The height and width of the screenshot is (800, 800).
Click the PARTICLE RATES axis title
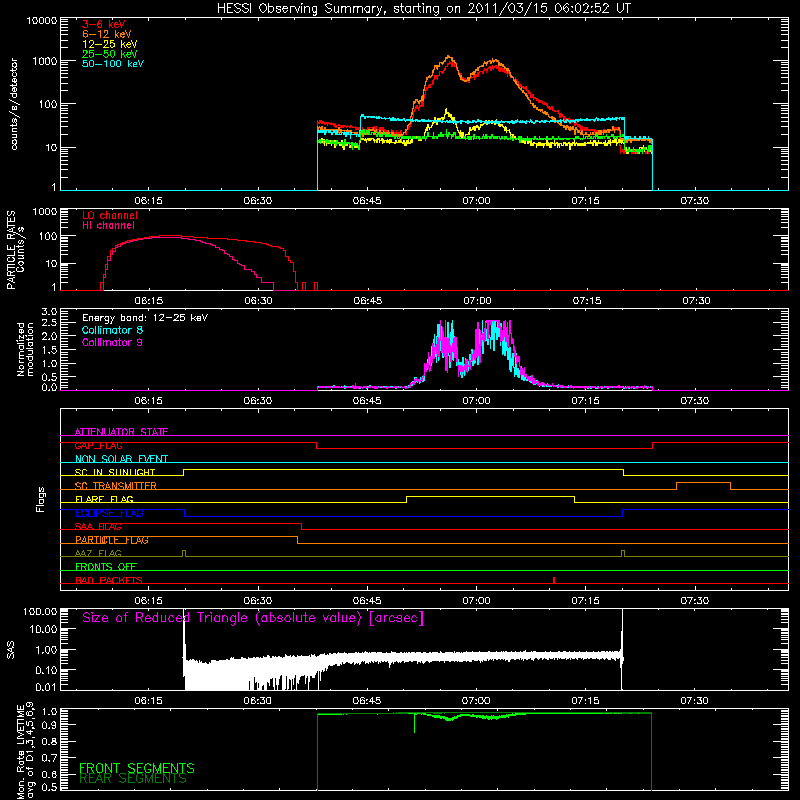point(10,250)
